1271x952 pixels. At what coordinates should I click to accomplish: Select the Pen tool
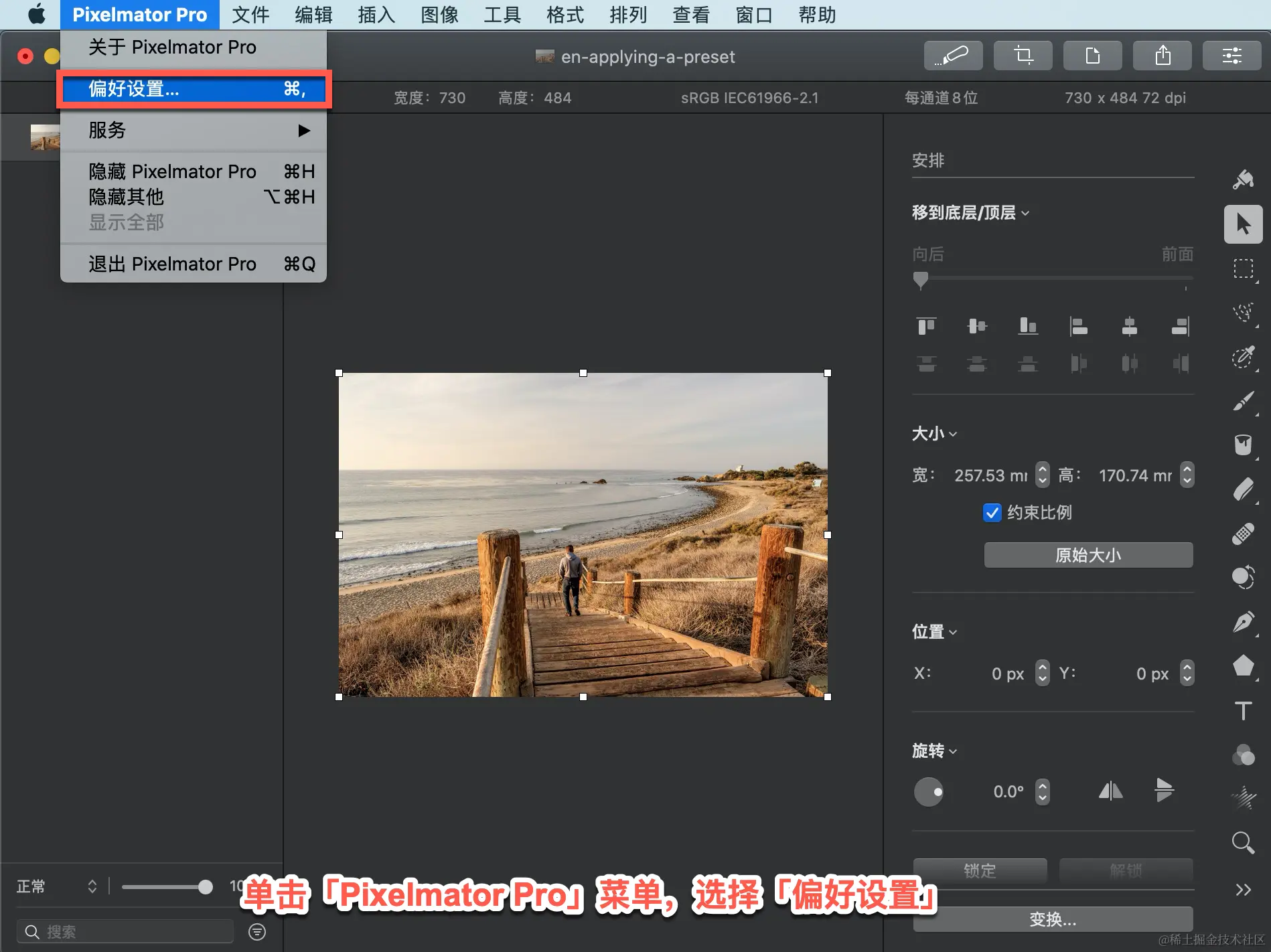[1243, 622]
